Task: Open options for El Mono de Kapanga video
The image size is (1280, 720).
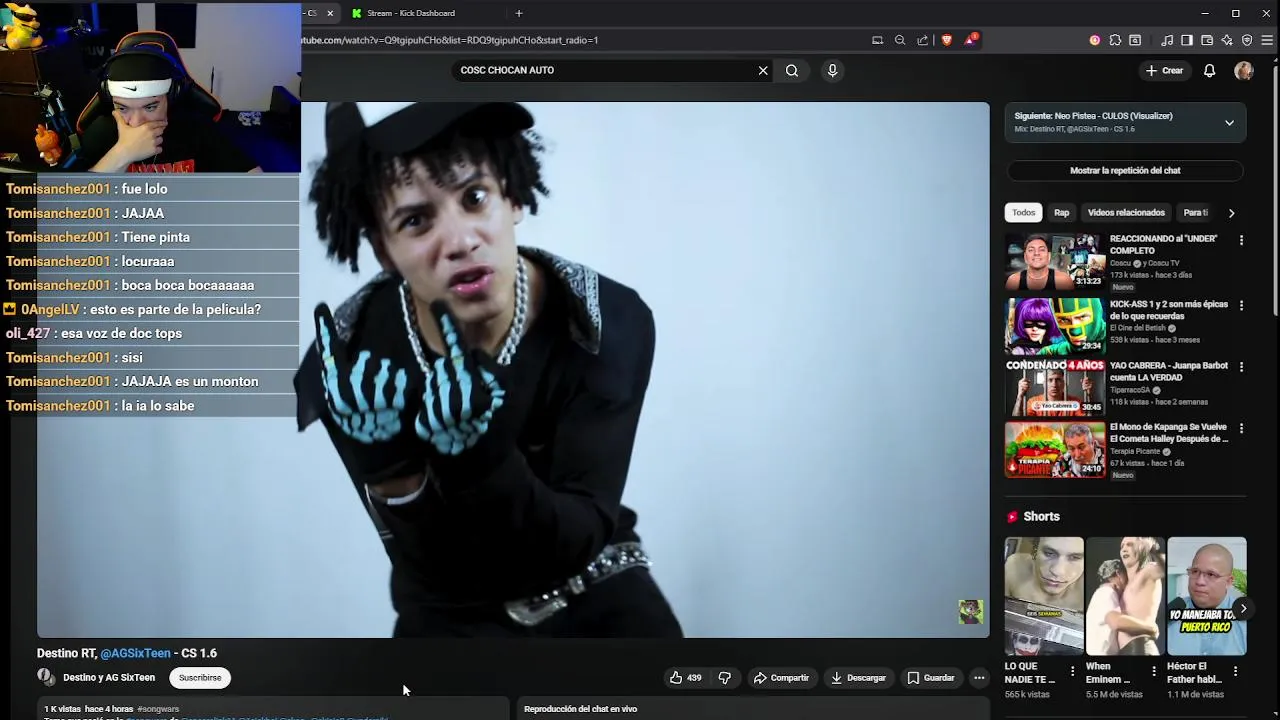Action: [1241, 429]
